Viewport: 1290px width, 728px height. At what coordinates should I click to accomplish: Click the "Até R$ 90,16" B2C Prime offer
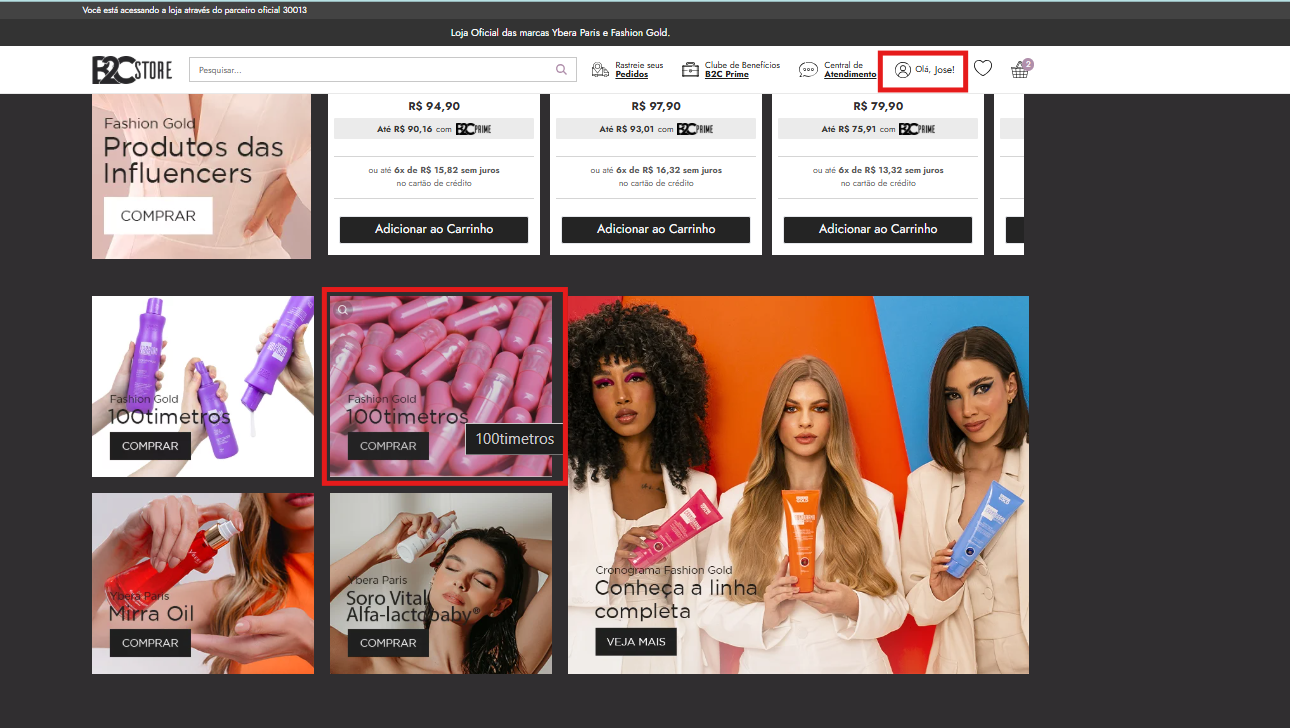434,129
